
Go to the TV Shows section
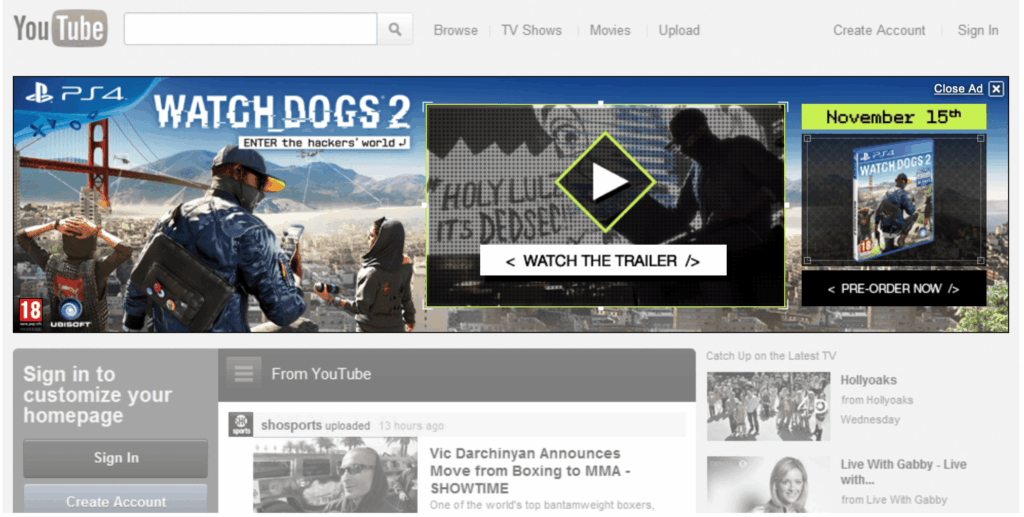(x=531, y=30)
